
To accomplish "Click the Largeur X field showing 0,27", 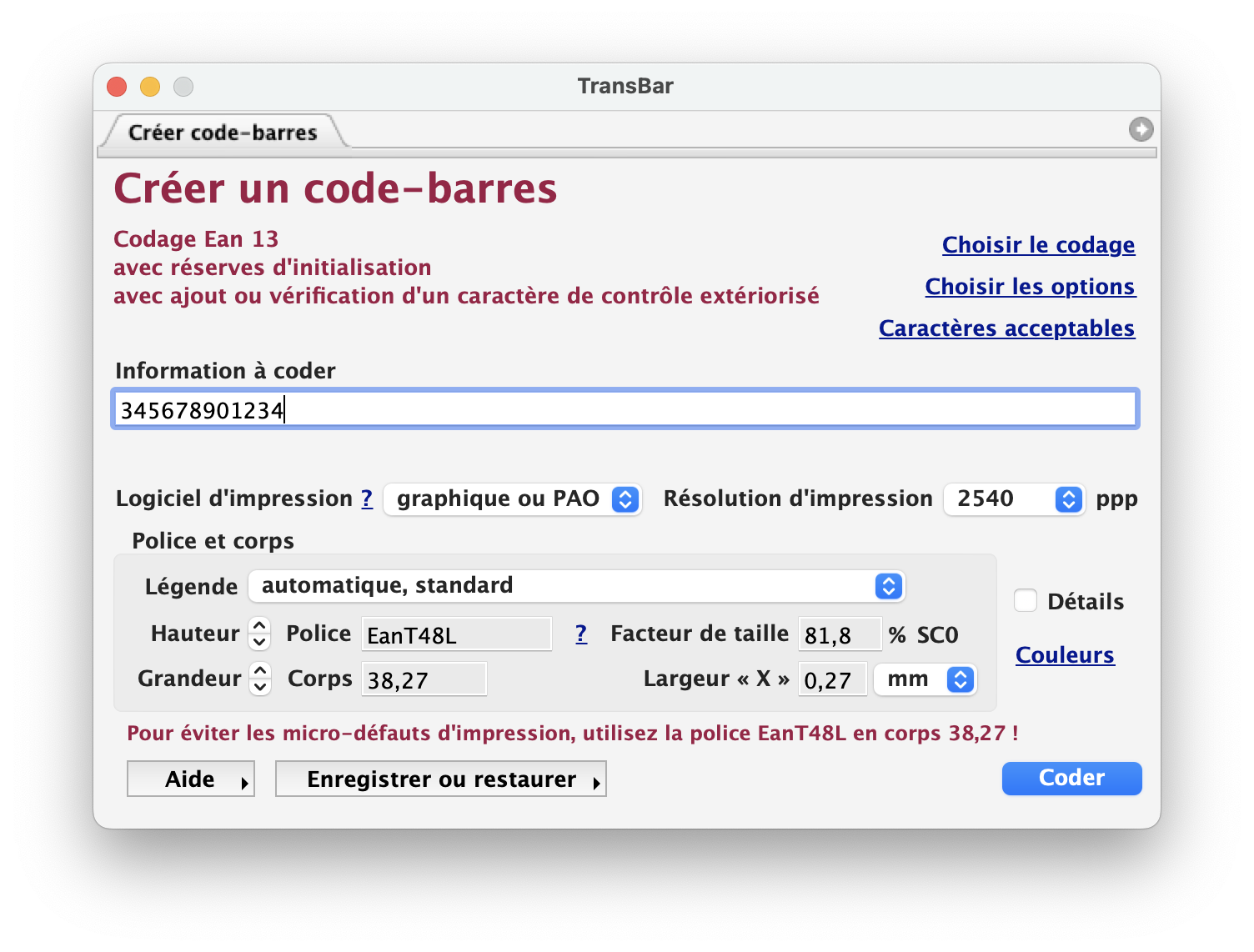I will point(832,679).
